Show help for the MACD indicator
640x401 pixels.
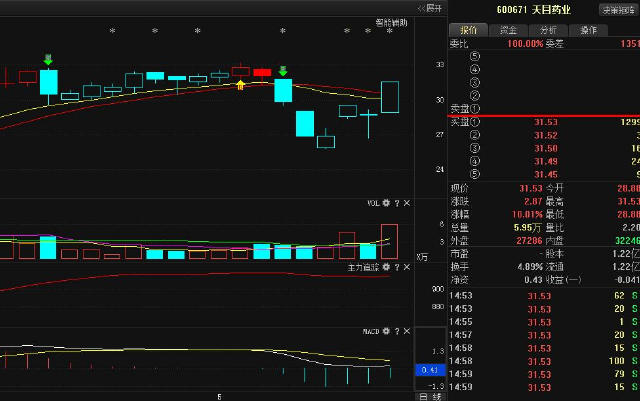click(397, 331)
